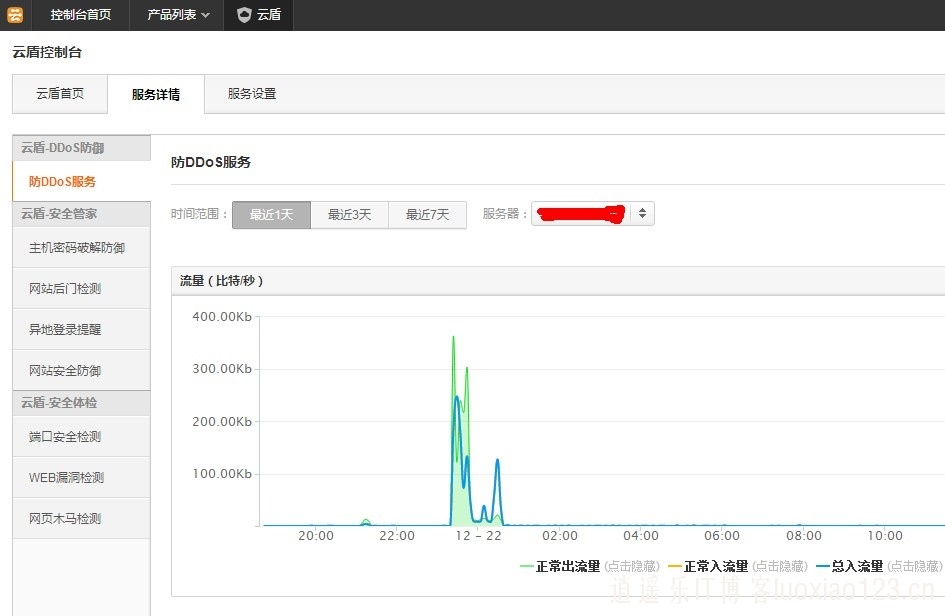Viewport: 945px width, 616px height.
Task: Open 网页木马检测 sidebar item
Action: (x=81, y=518)
